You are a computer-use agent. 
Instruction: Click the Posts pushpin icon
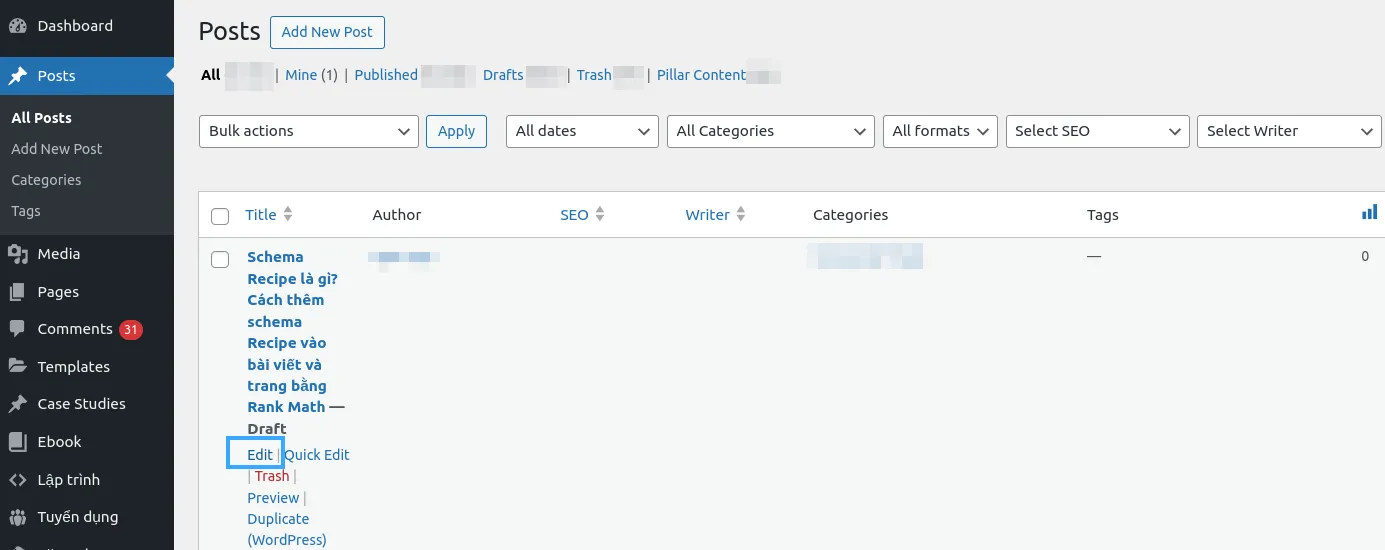pyautogui.click(x=18, y=76)
